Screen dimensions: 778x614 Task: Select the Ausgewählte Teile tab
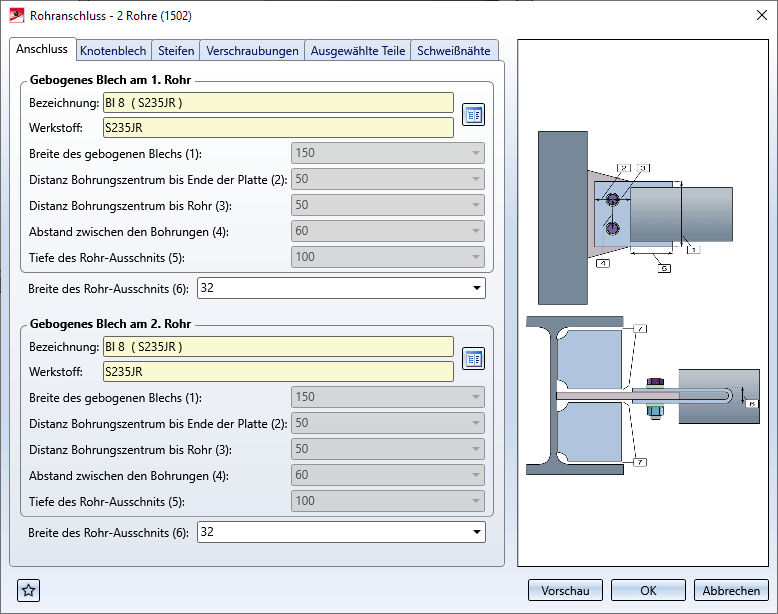click(358, 51)
